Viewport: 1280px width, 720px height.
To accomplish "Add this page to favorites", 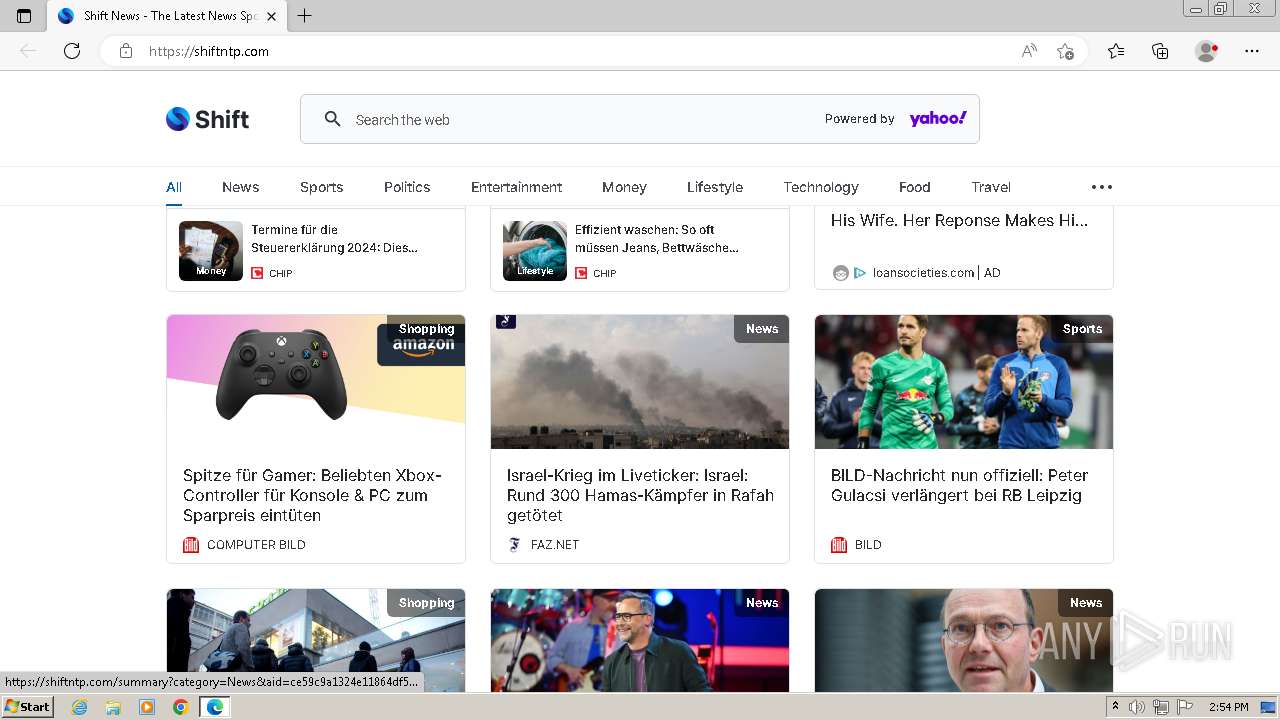I will click(1065, 51).
